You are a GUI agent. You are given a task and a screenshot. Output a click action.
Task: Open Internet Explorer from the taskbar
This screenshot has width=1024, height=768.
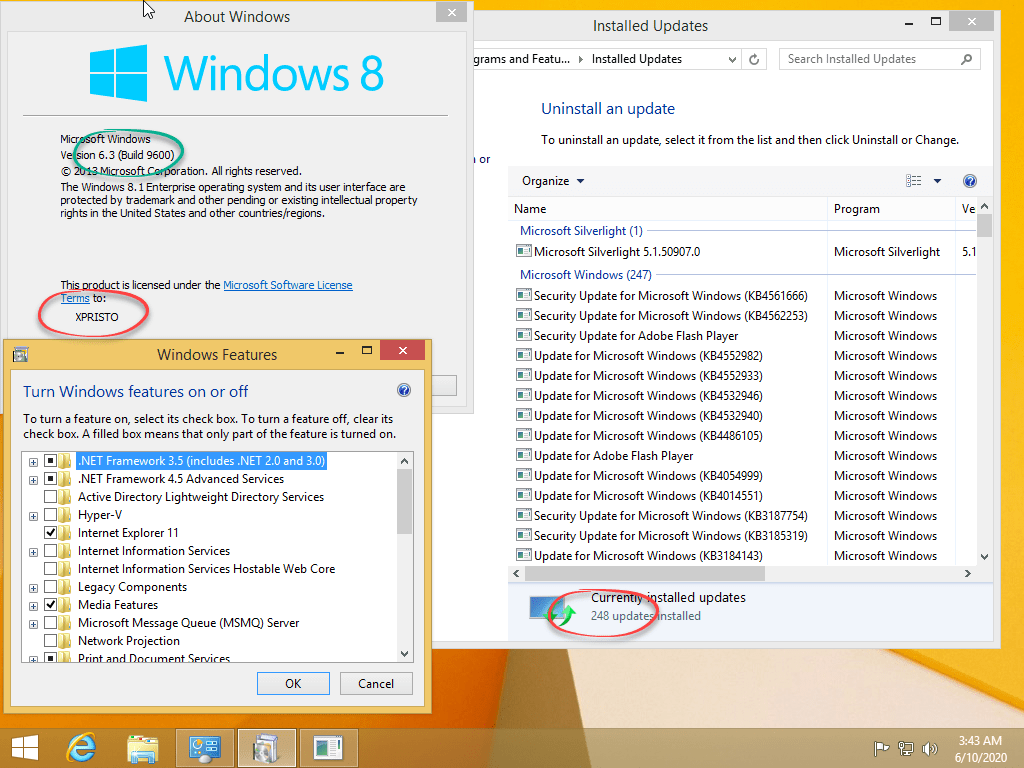82,748
